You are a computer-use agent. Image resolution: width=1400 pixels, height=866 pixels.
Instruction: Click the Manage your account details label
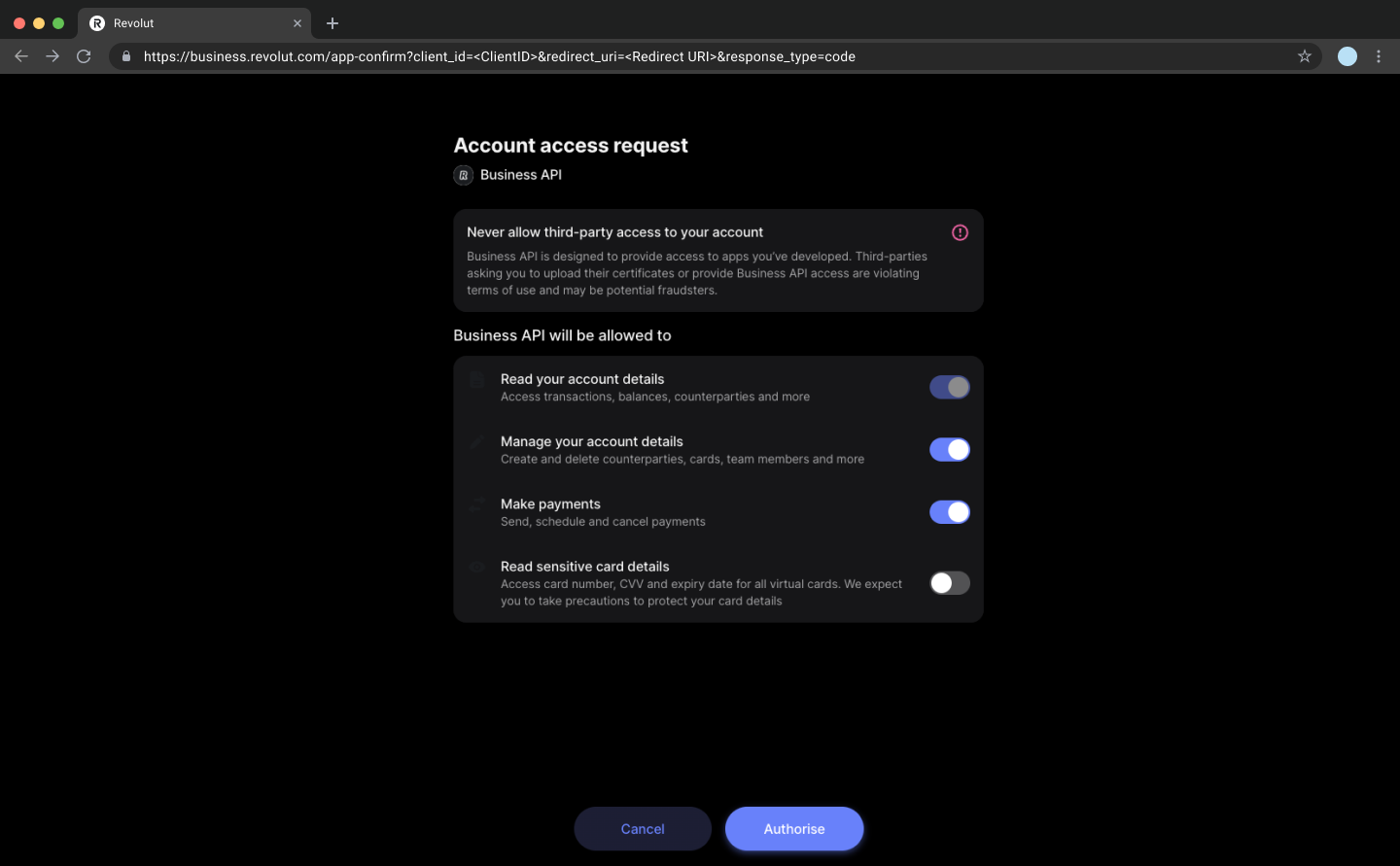592,441
